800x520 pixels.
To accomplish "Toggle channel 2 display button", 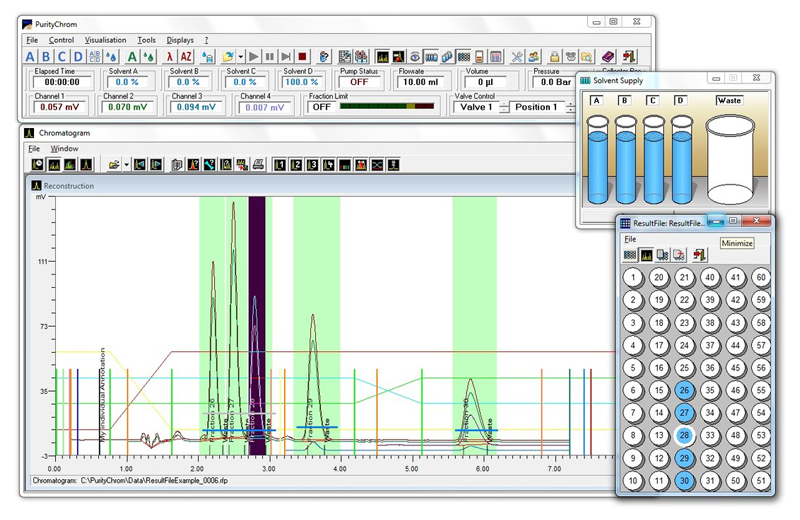I will coord(296,164).
